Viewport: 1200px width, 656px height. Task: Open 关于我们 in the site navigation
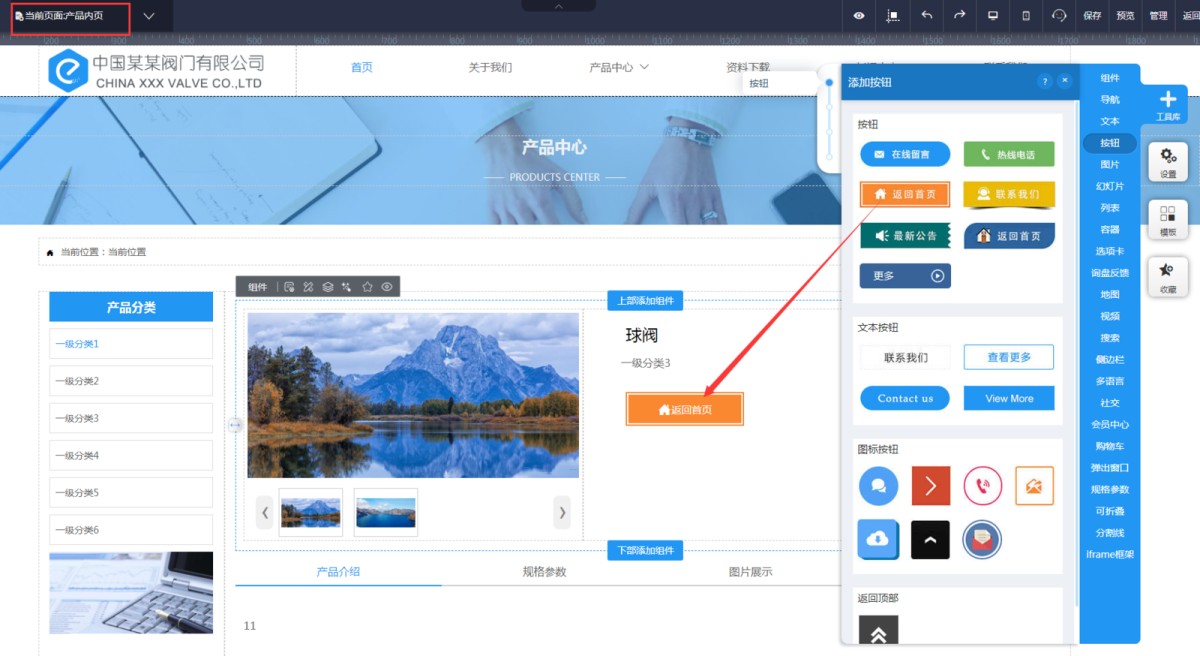click(x=490, y=67)
